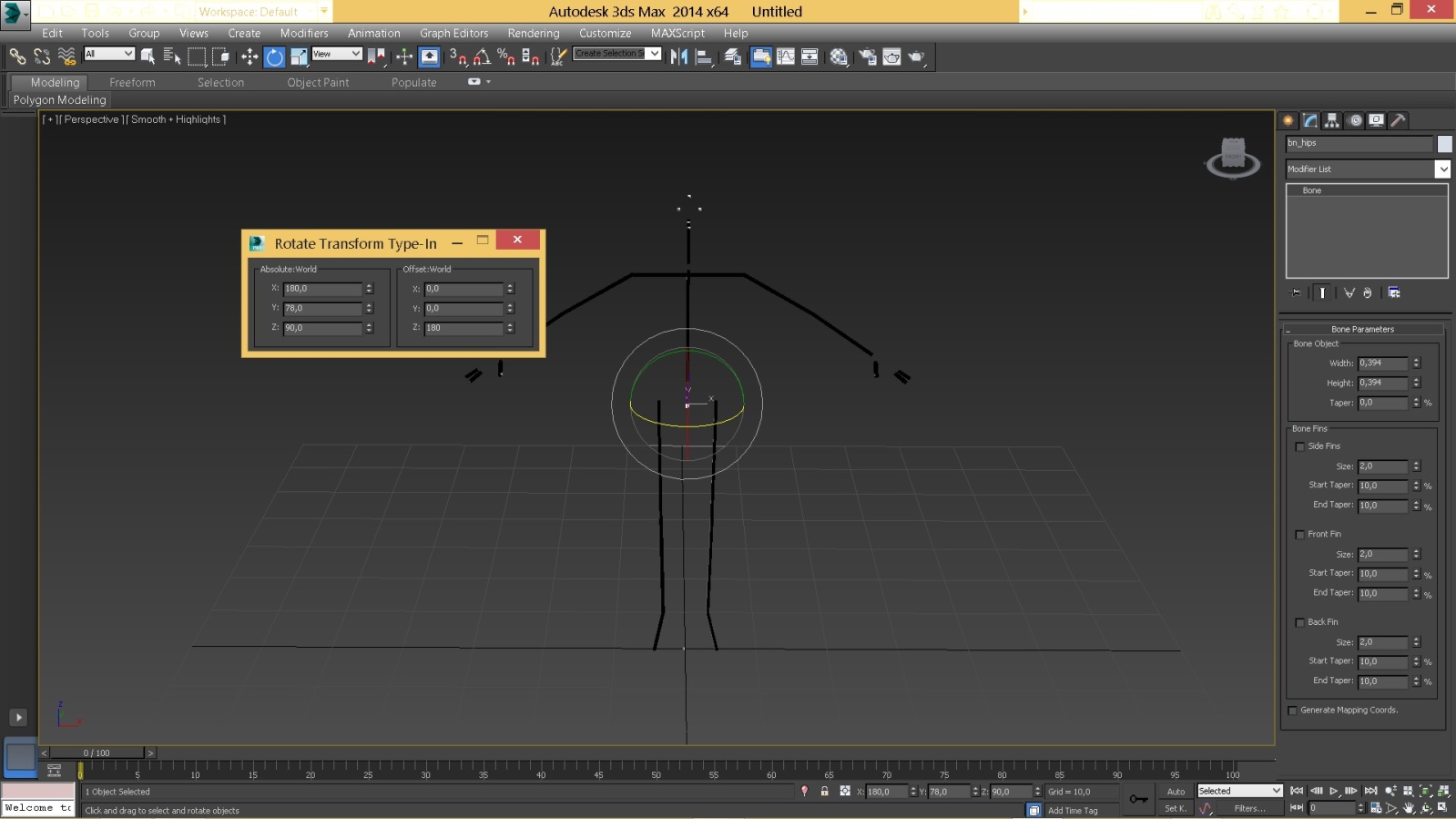Switch to the Utilities hammer panel

tap(1399, 120)
